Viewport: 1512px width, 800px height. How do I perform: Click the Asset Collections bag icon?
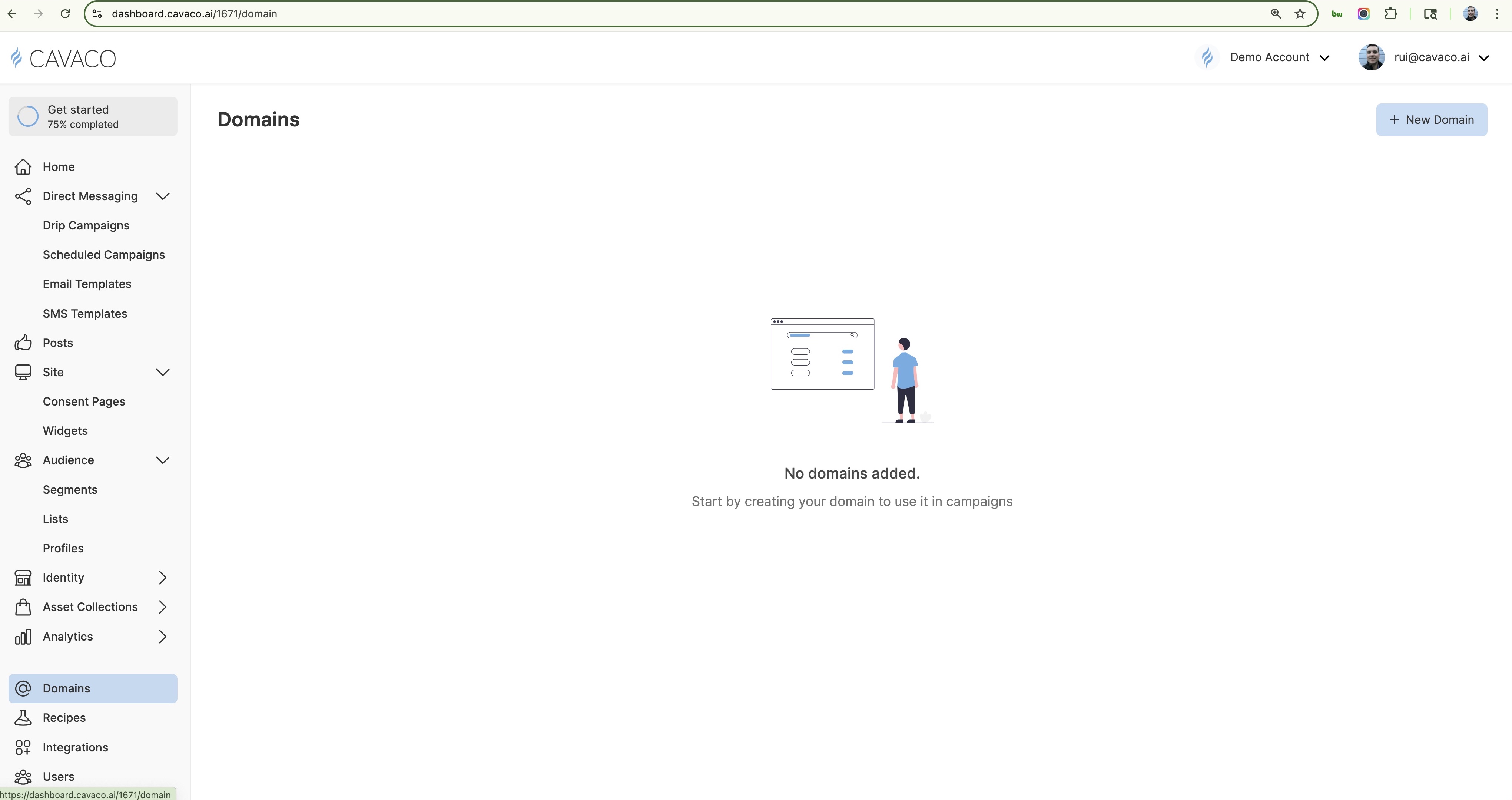pyautogui.click(x=23, y=607)
